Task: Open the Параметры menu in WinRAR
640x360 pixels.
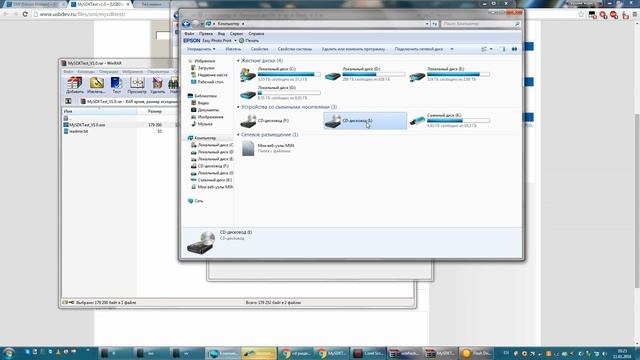Action: tap(158, 72)
